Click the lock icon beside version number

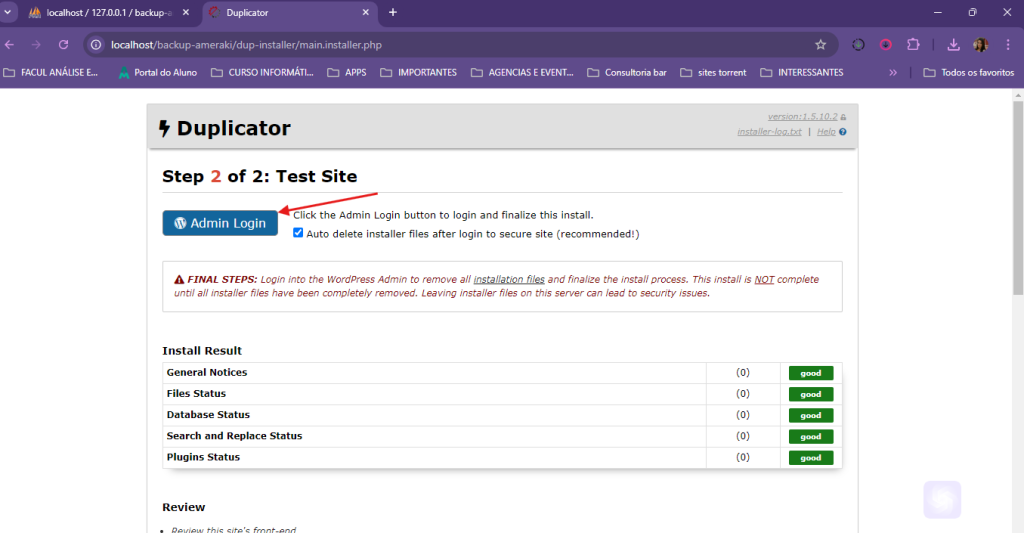pos(844,117)
